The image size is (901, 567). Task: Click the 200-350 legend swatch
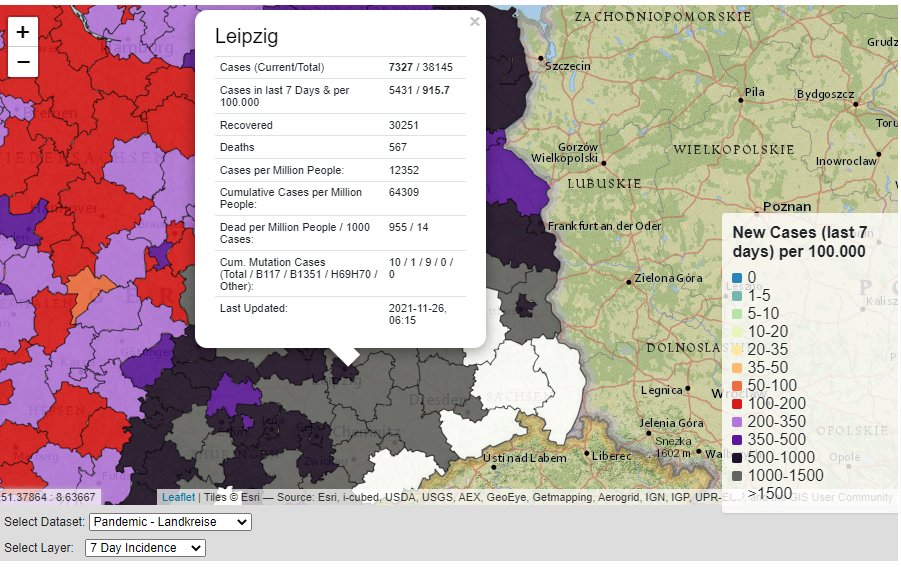point(737,422)
